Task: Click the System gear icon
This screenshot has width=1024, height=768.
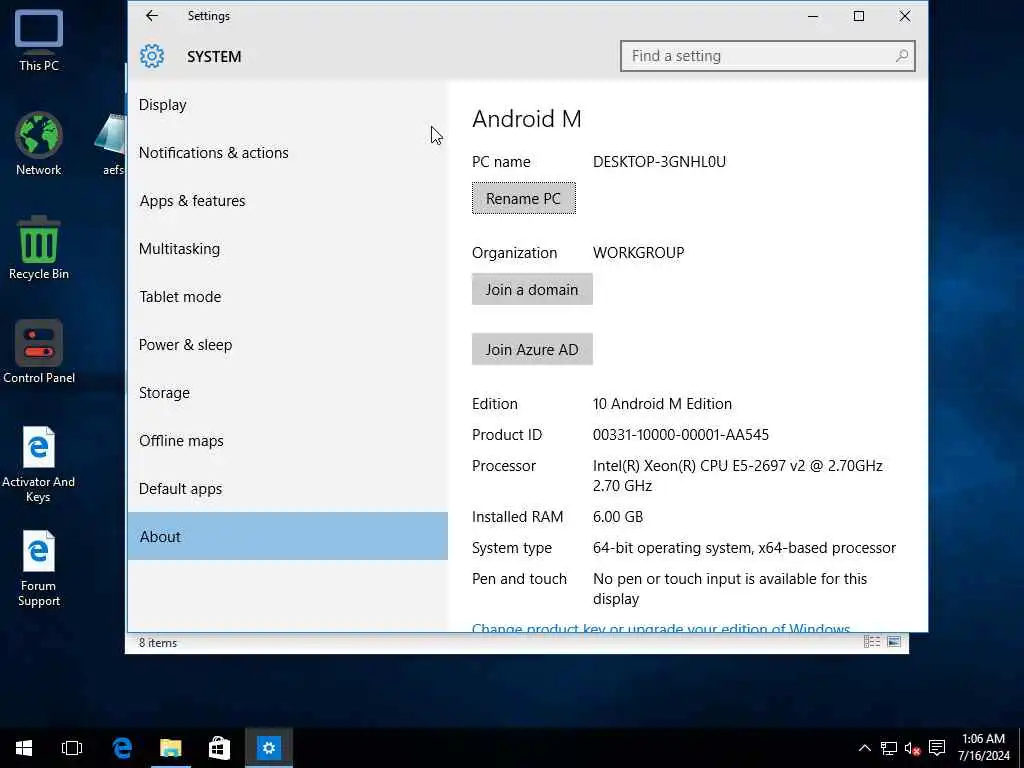Action: coord(152,56)
